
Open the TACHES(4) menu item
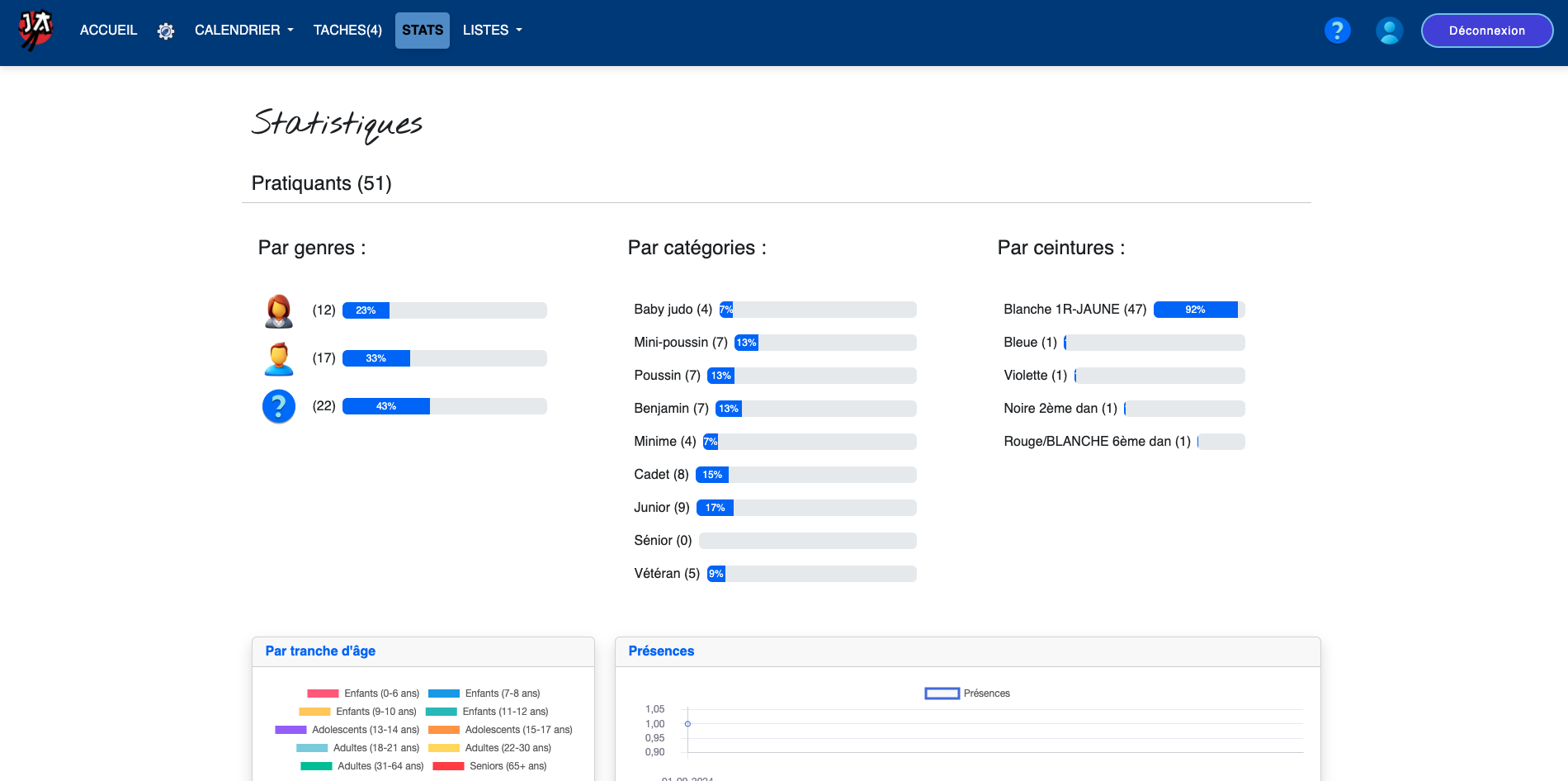click(x=347, y=30)
